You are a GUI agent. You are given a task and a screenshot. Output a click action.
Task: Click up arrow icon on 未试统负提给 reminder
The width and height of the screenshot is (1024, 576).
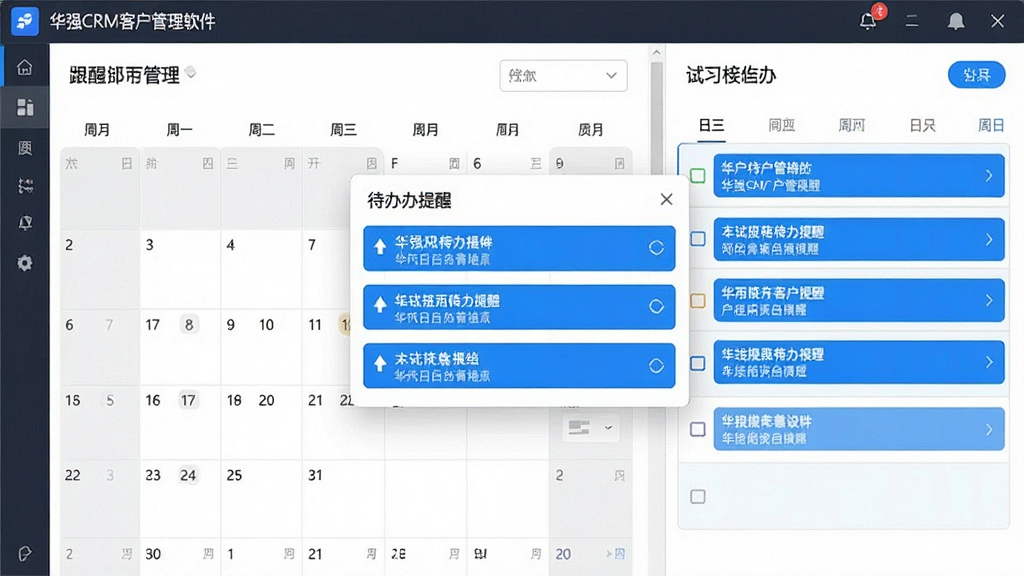[379, 364]
